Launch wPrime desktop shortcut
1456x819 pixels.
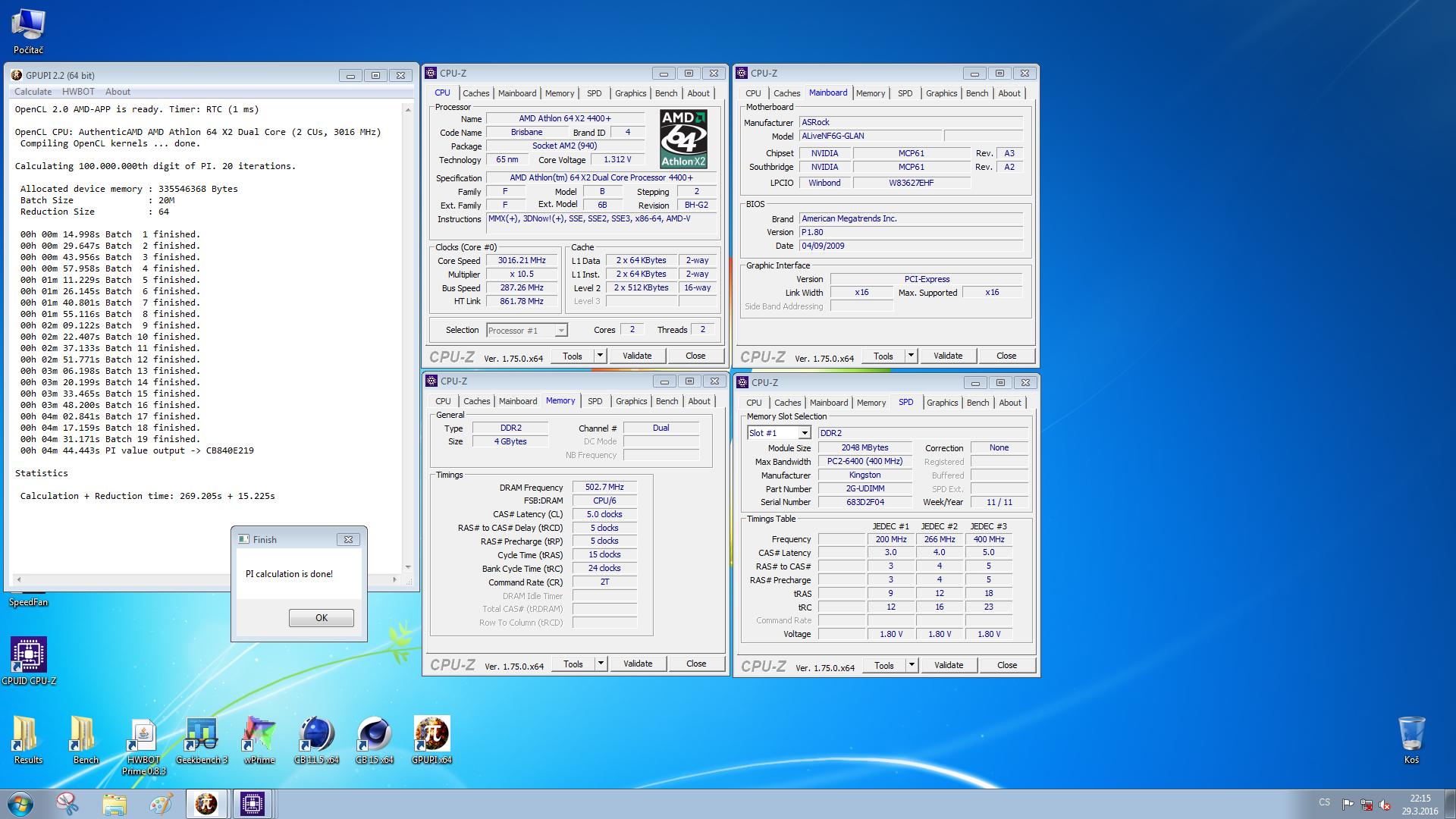click(259, 740)
